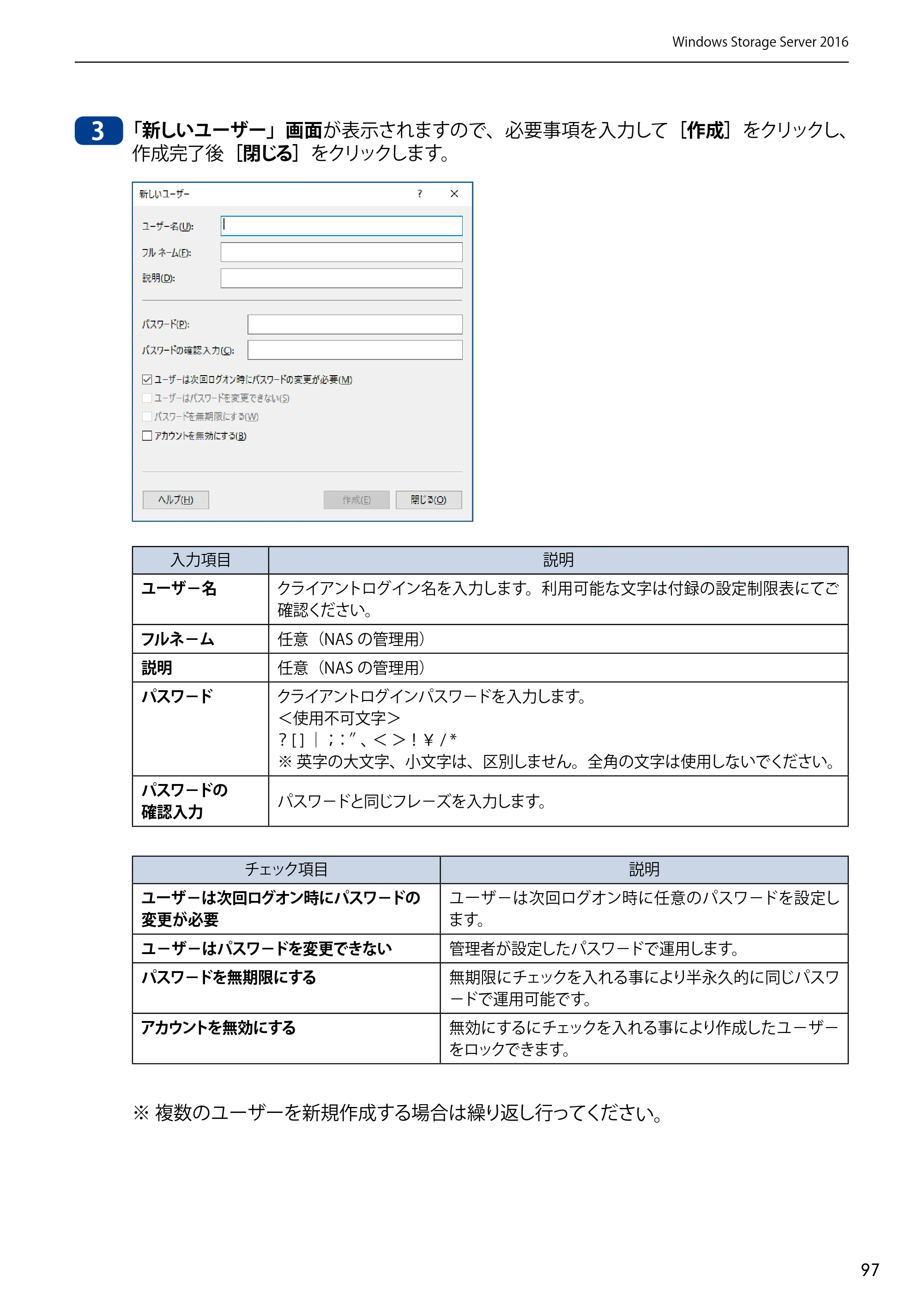This screenshot has height=1307, width=924.
Task: Click the <使用不可文字> text in table
Action: coord(339,718)
